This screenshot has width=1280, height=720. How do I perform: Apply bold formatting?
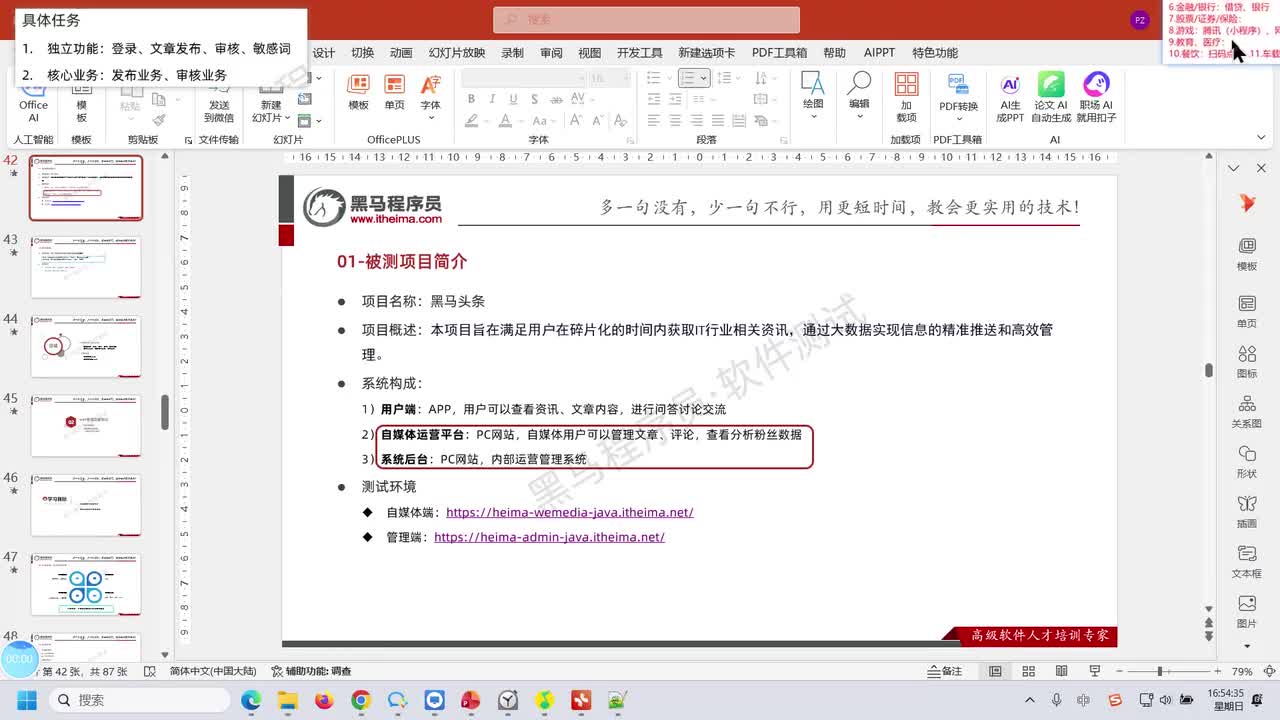click(x=471, y=99)
